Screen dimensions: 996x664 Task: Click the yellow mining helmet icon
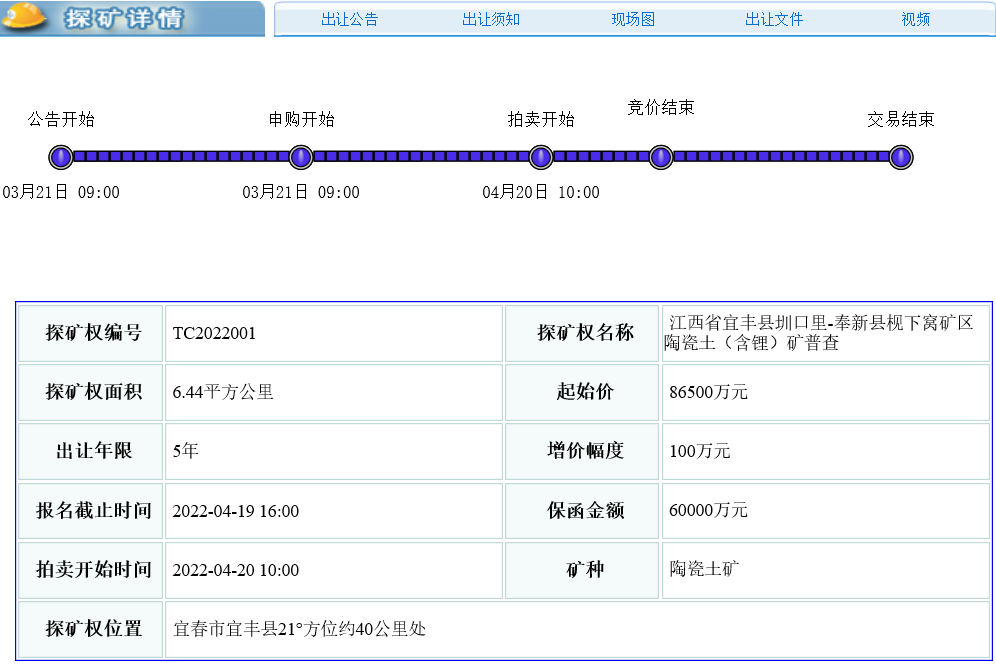[26, 15]
